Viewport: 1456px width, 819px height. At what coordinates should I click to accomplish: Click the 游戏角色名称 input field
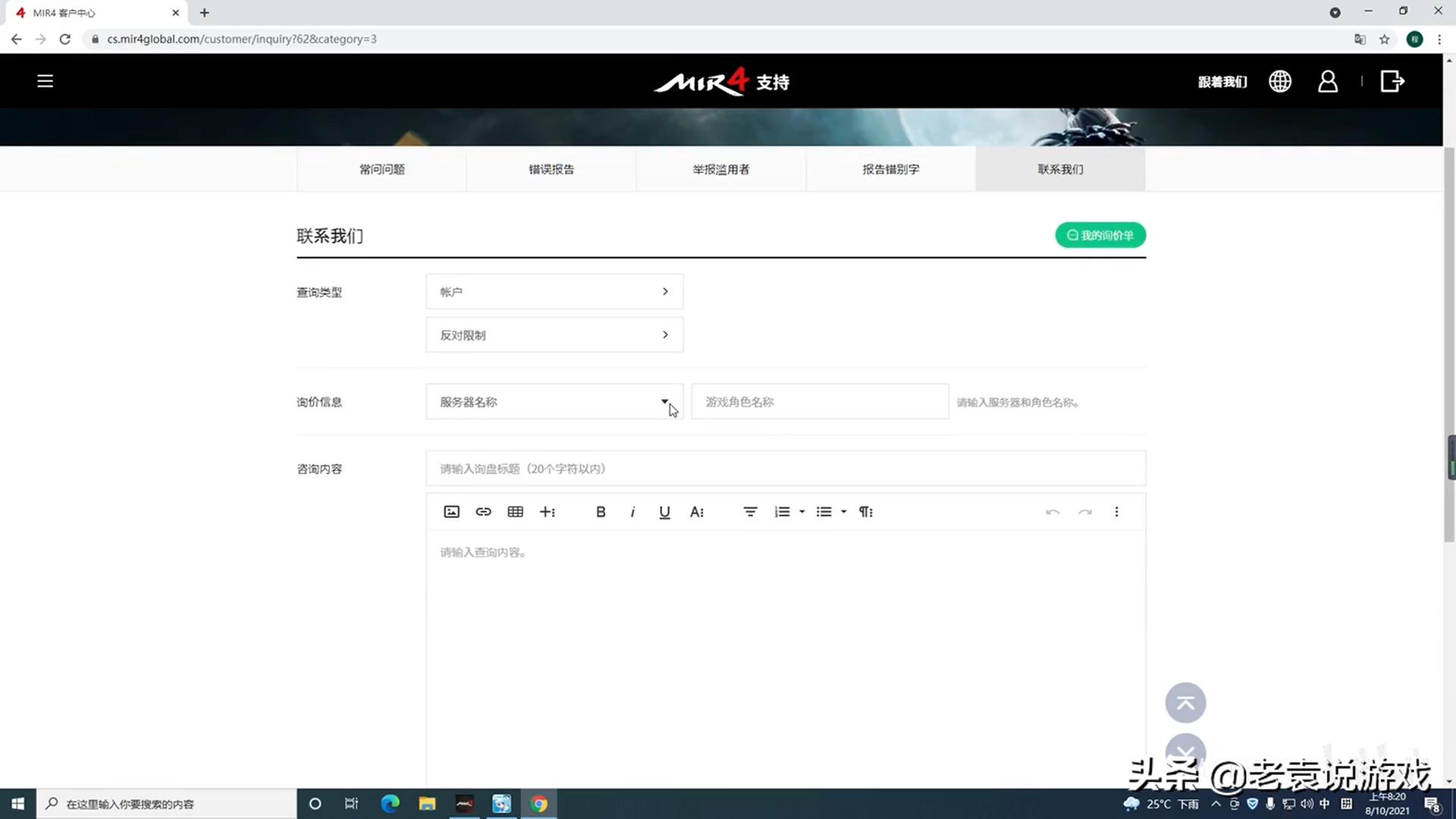tap(819, 402)
